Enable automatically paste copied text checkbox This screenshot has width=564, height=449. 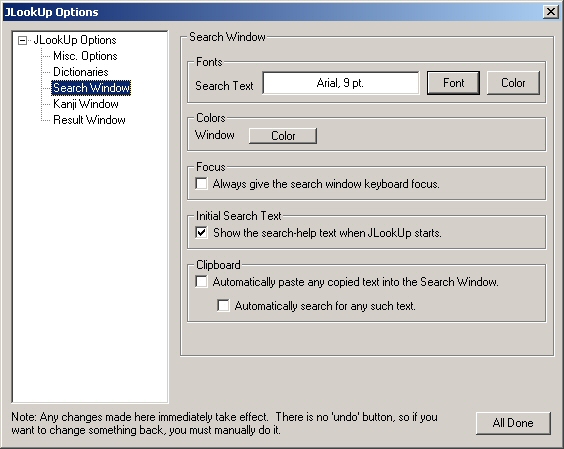coord(201,281)
